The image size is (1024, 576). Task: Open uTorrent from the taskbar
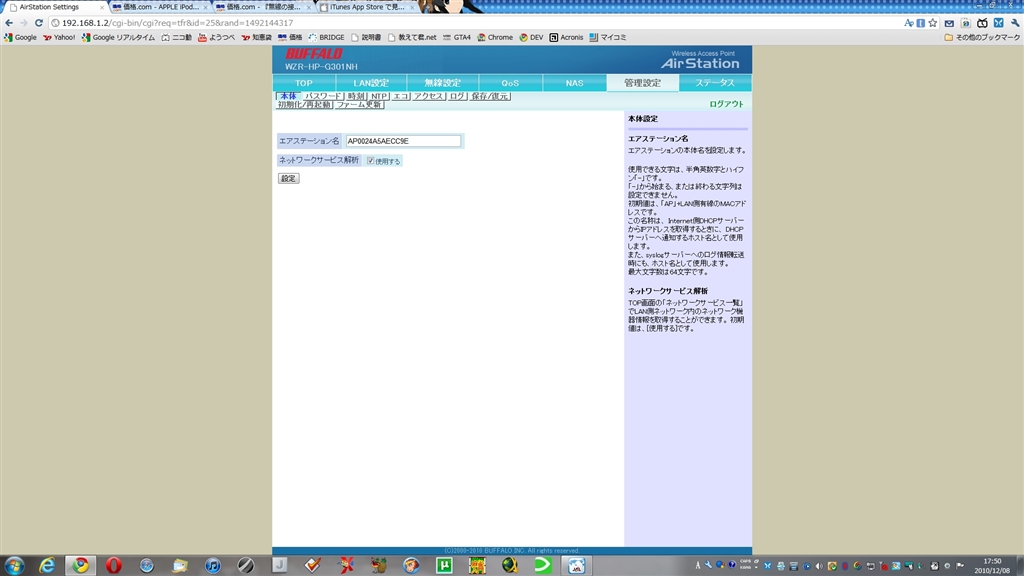tap(444, 565)
